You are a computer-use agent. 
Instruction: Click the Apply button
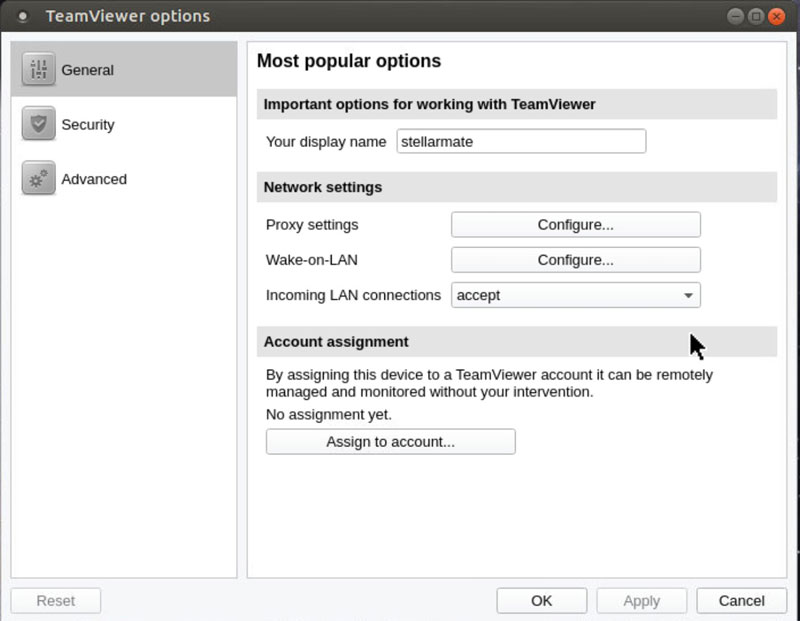641,601
